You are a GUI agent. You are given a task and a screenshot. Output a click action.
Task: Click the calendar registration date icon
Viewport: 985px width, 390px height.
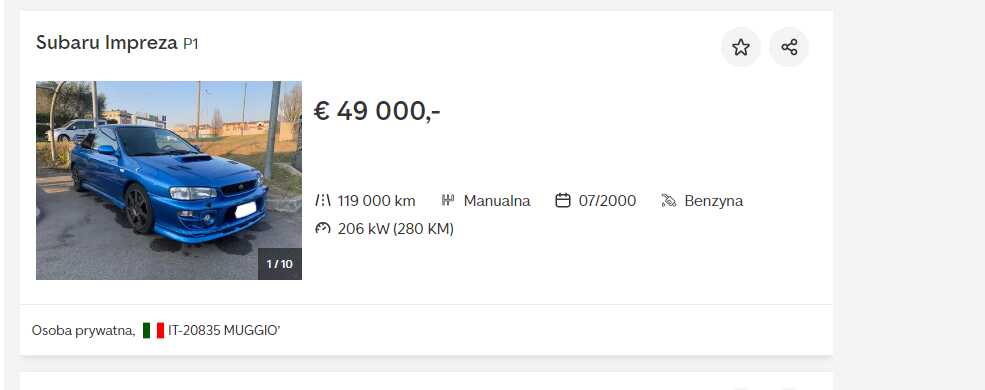pyautogui.click(x=563, y=200)
